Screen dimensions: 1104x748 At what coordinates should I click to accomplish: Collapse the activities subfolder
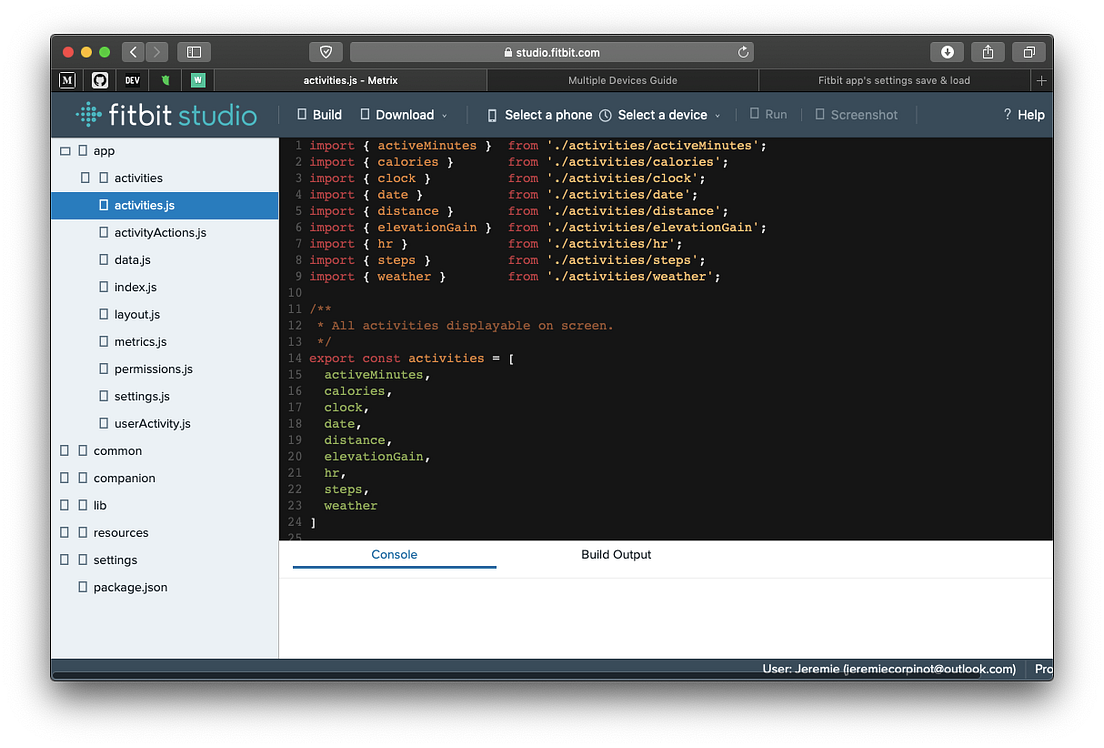[x=86, y=178]
